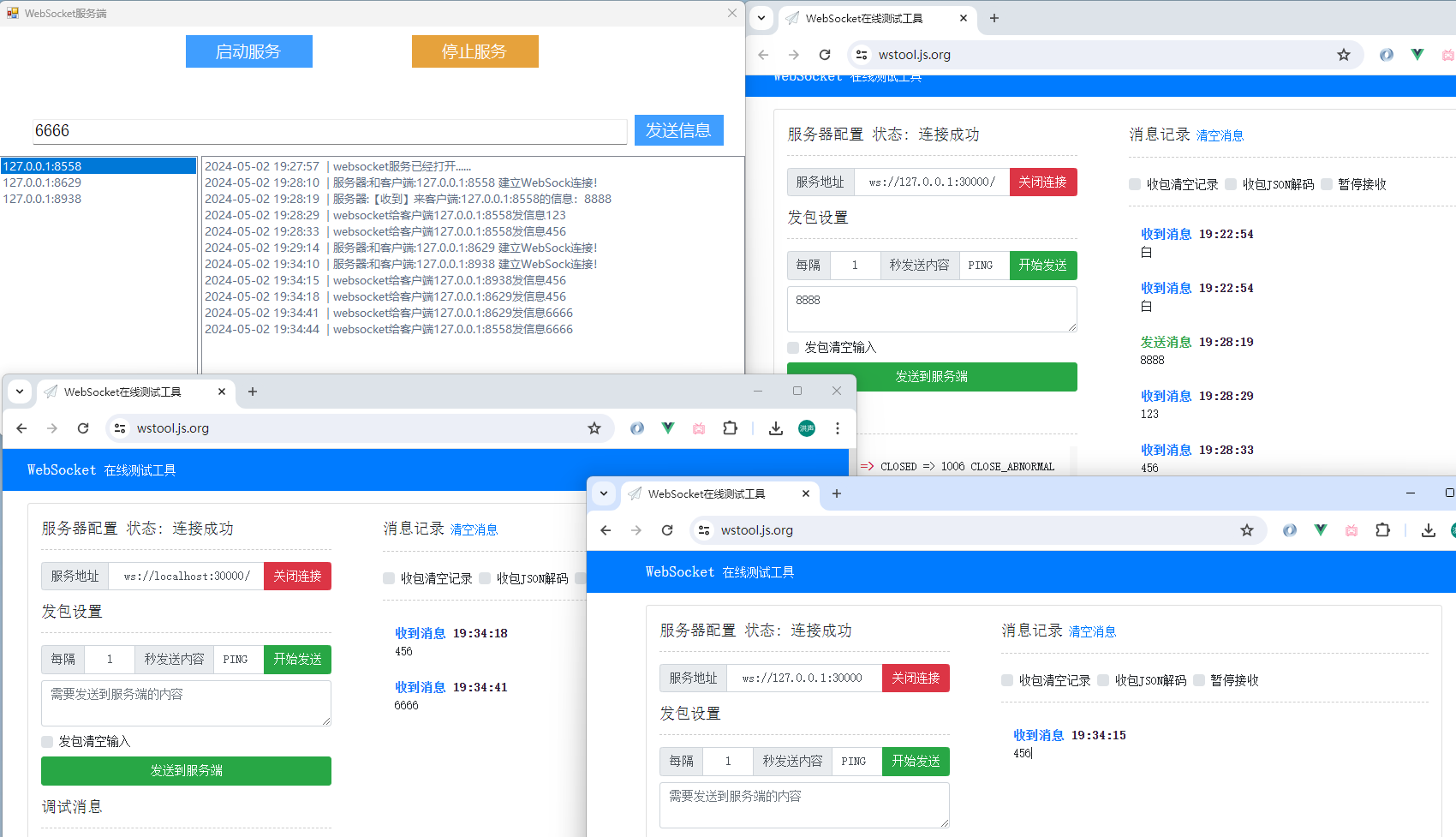1456x837 pixels.
Task: Open a new tab in the bottom-right browser
Action: pos(837,493)
